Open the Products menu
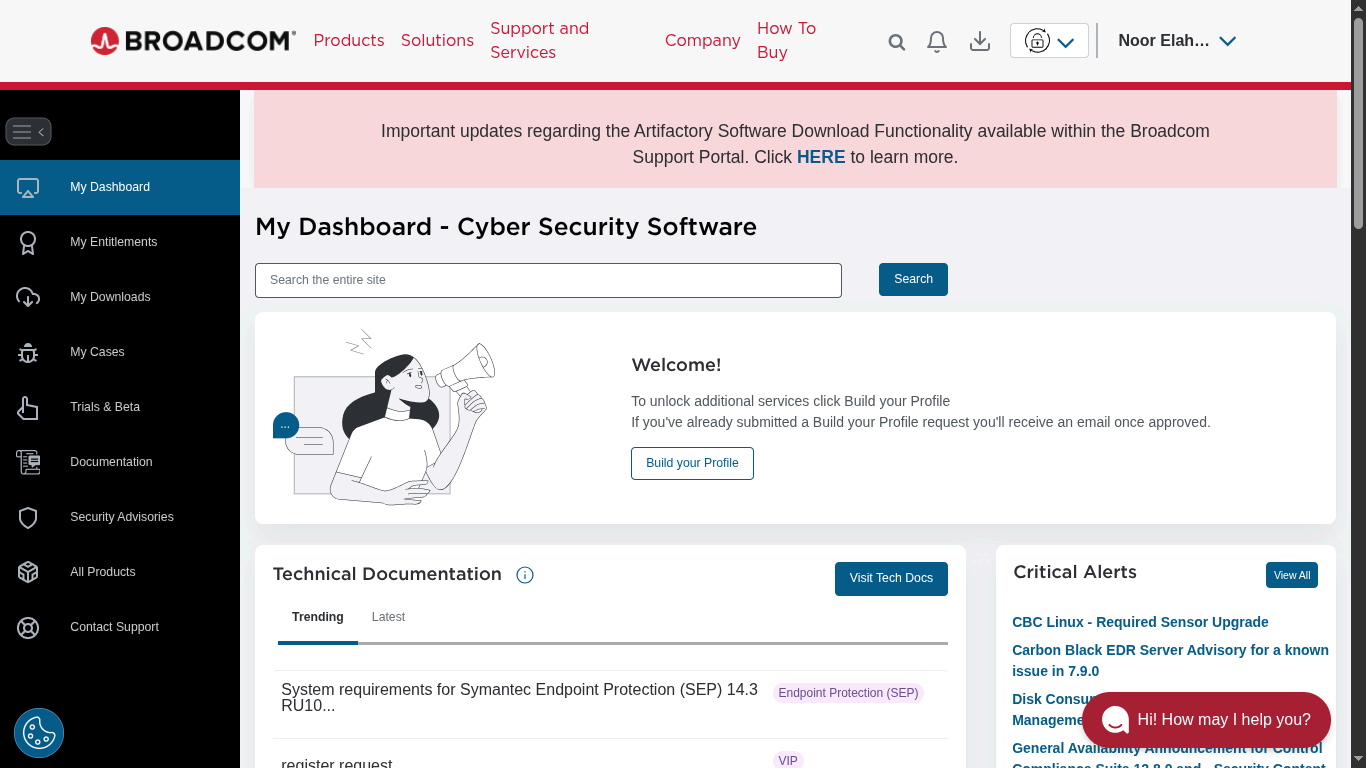This screenshot has width=1366, height=768. 348,40
